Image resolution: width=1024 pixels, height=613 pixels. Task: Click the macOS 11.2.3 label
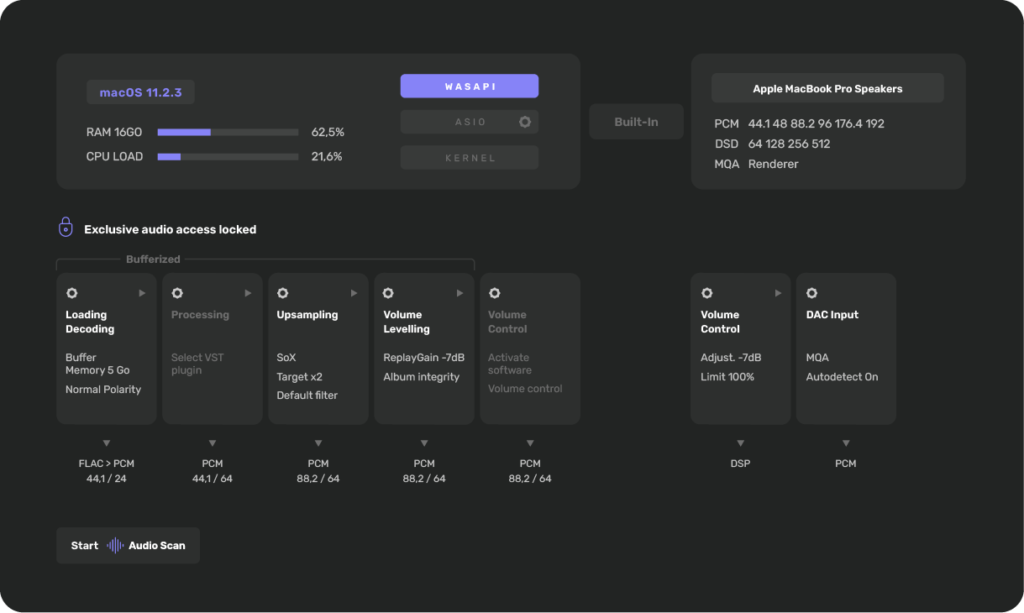tap(140, 93)
